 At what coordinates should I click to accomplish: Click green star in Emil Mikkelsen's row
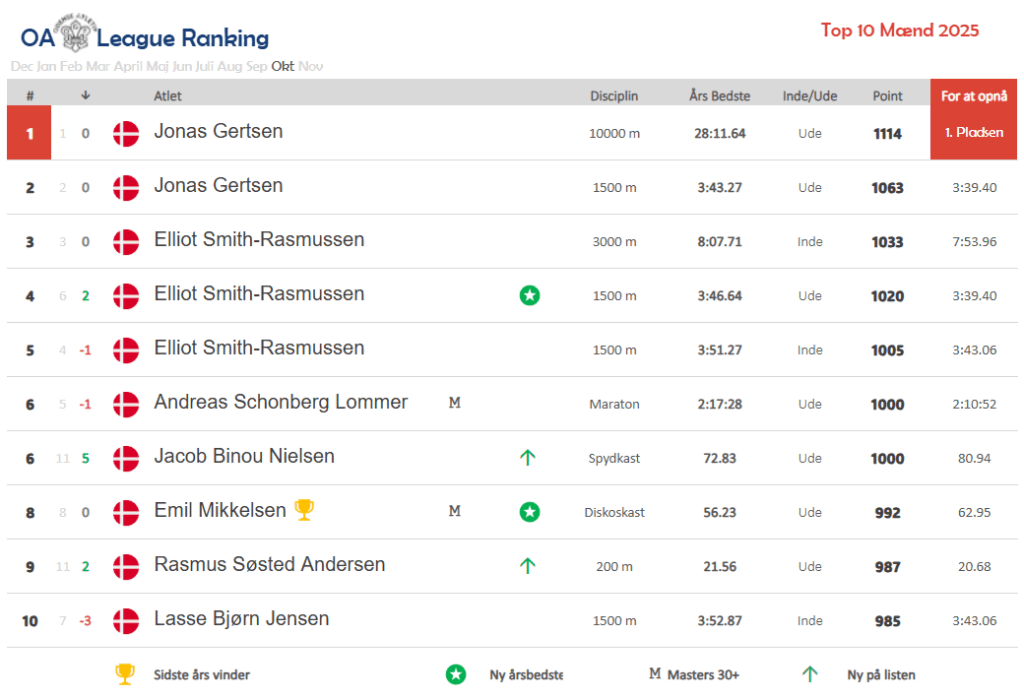529,512
